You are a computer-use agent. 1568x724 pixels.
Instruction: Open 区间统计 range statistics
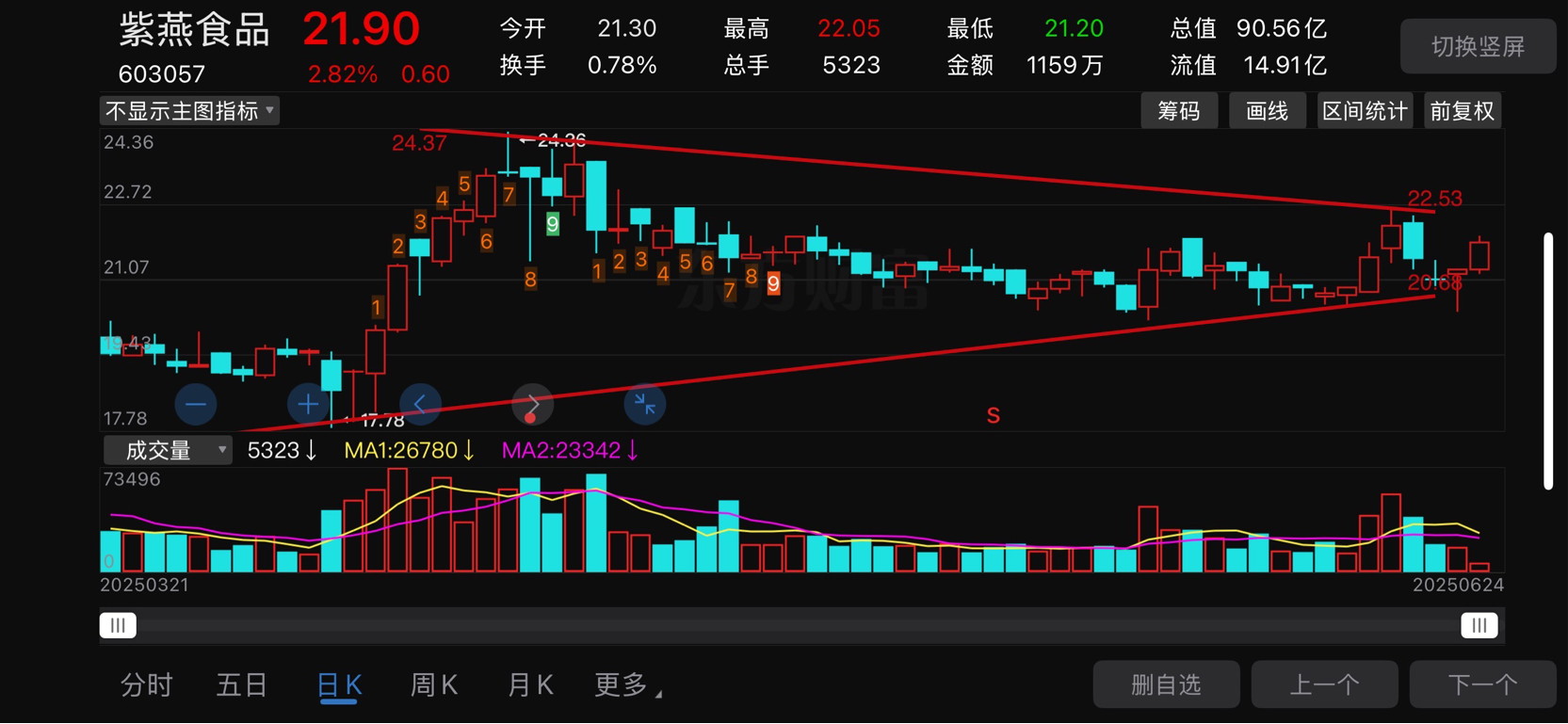tap(1365, 111)
